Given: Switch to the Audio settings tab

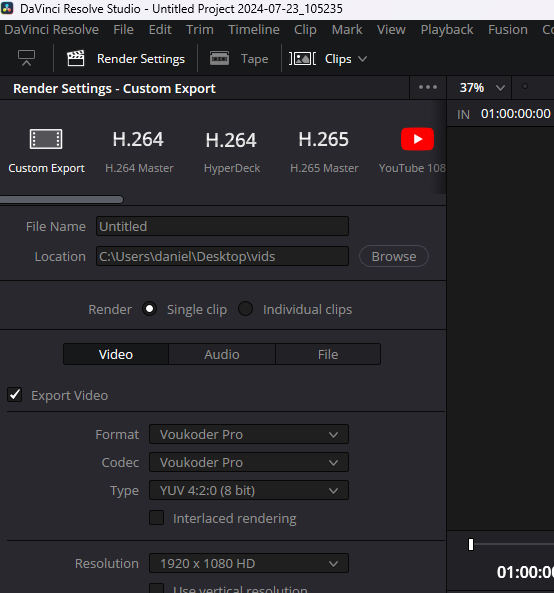Looking at the screenshot, I should [222, 354].
